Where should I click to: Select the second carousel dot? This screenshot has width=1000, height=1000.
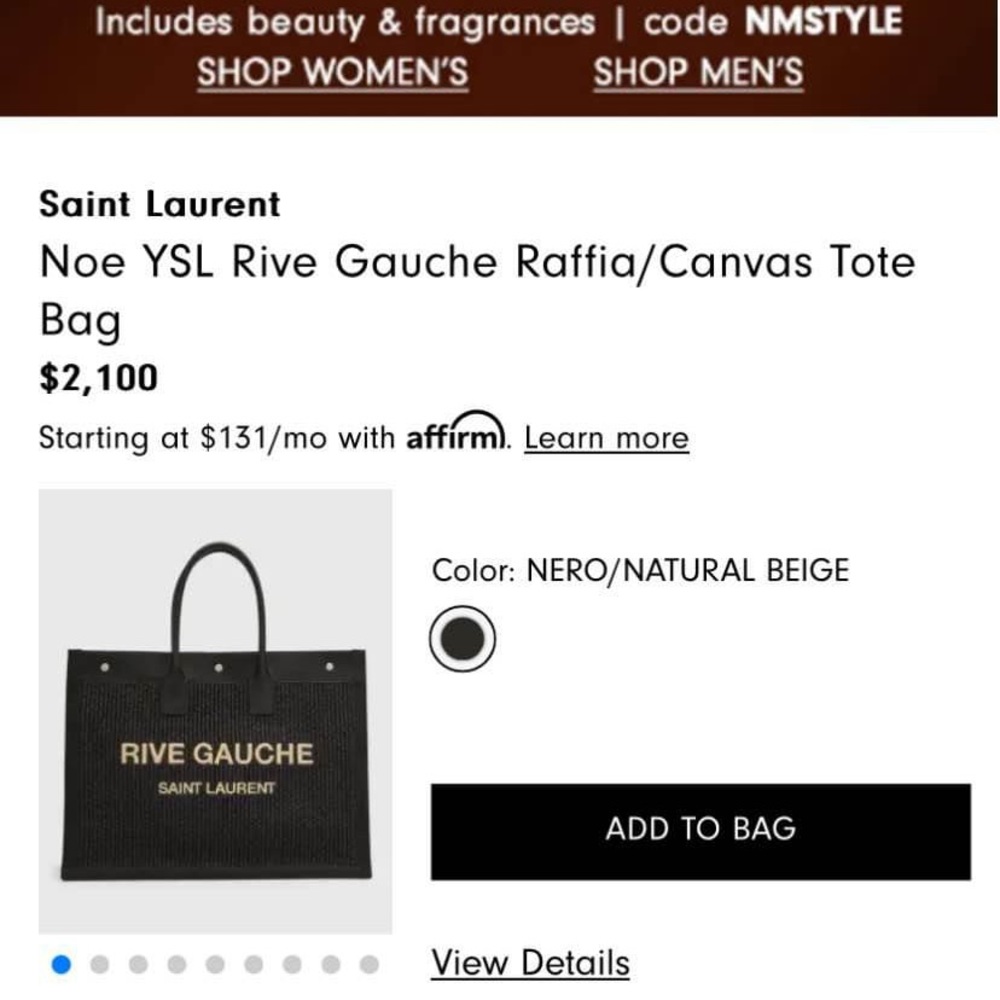(98, 963)
